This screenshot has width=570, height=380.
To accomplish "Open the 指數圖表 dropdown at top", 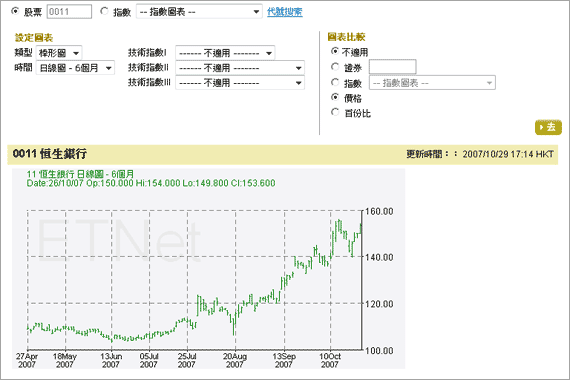I will click(x=199, y=12).
